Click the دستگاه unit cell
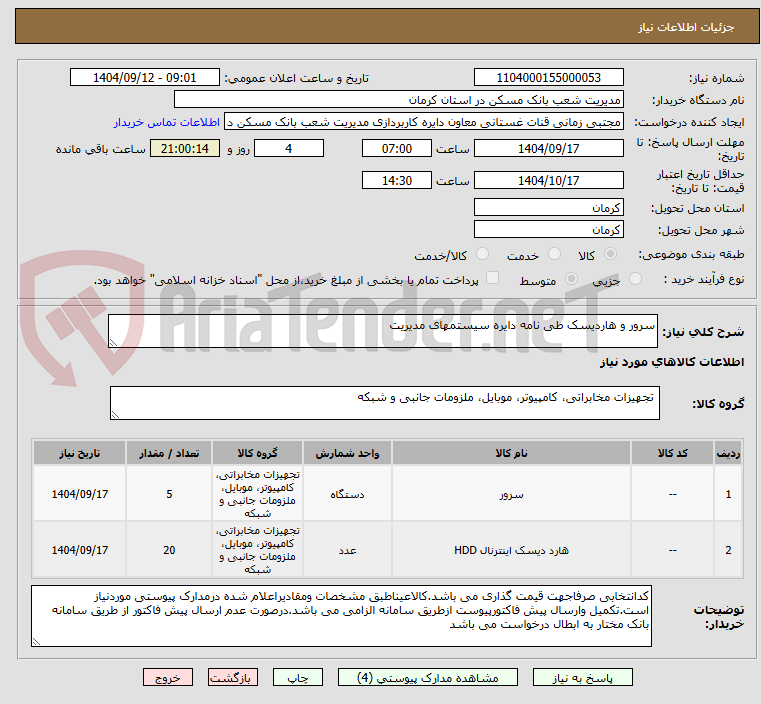The height and width of the screenshot is (704, 761). point(347,494)
